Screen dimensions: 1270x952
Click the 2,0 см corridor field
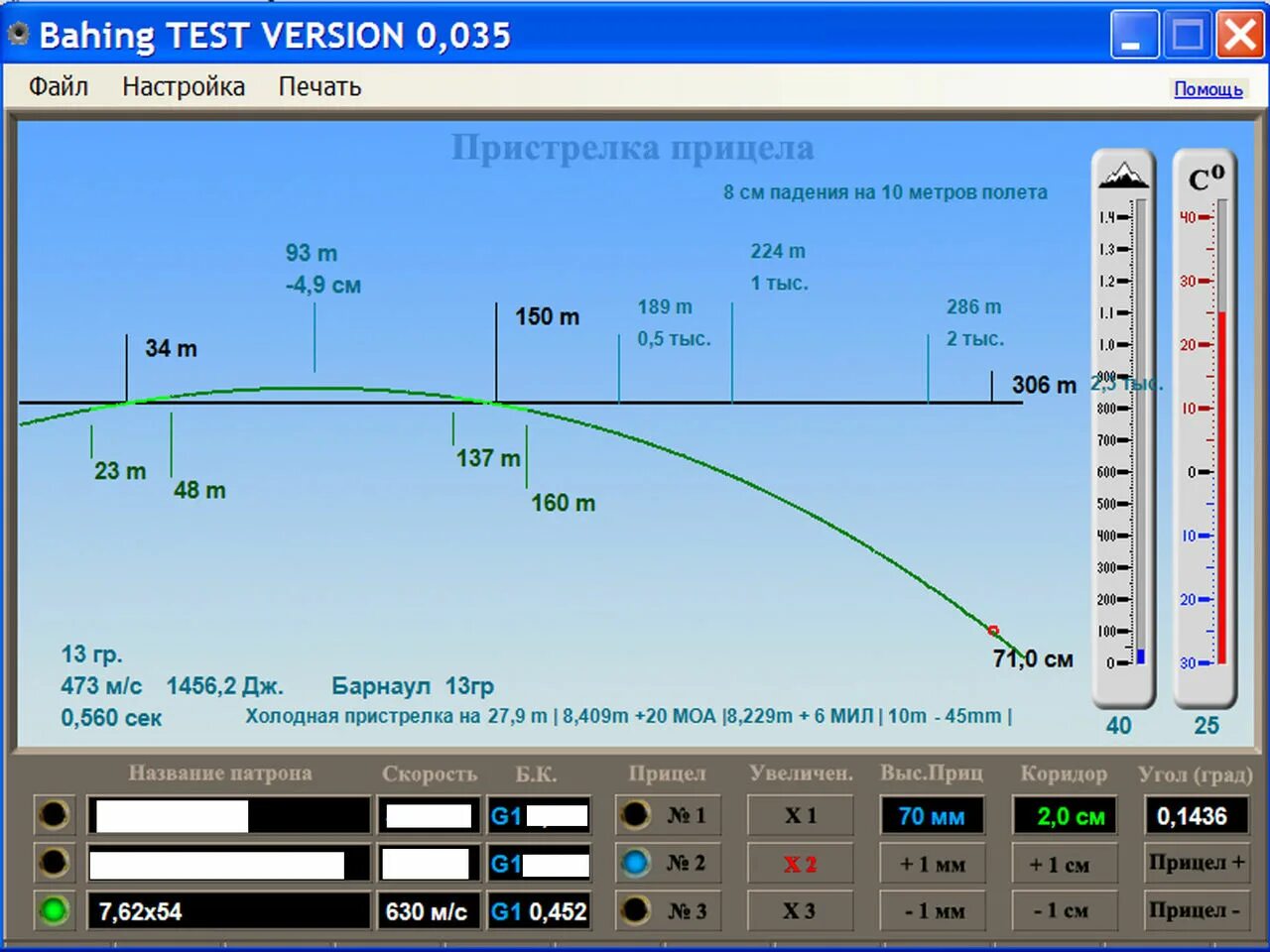1065,815
